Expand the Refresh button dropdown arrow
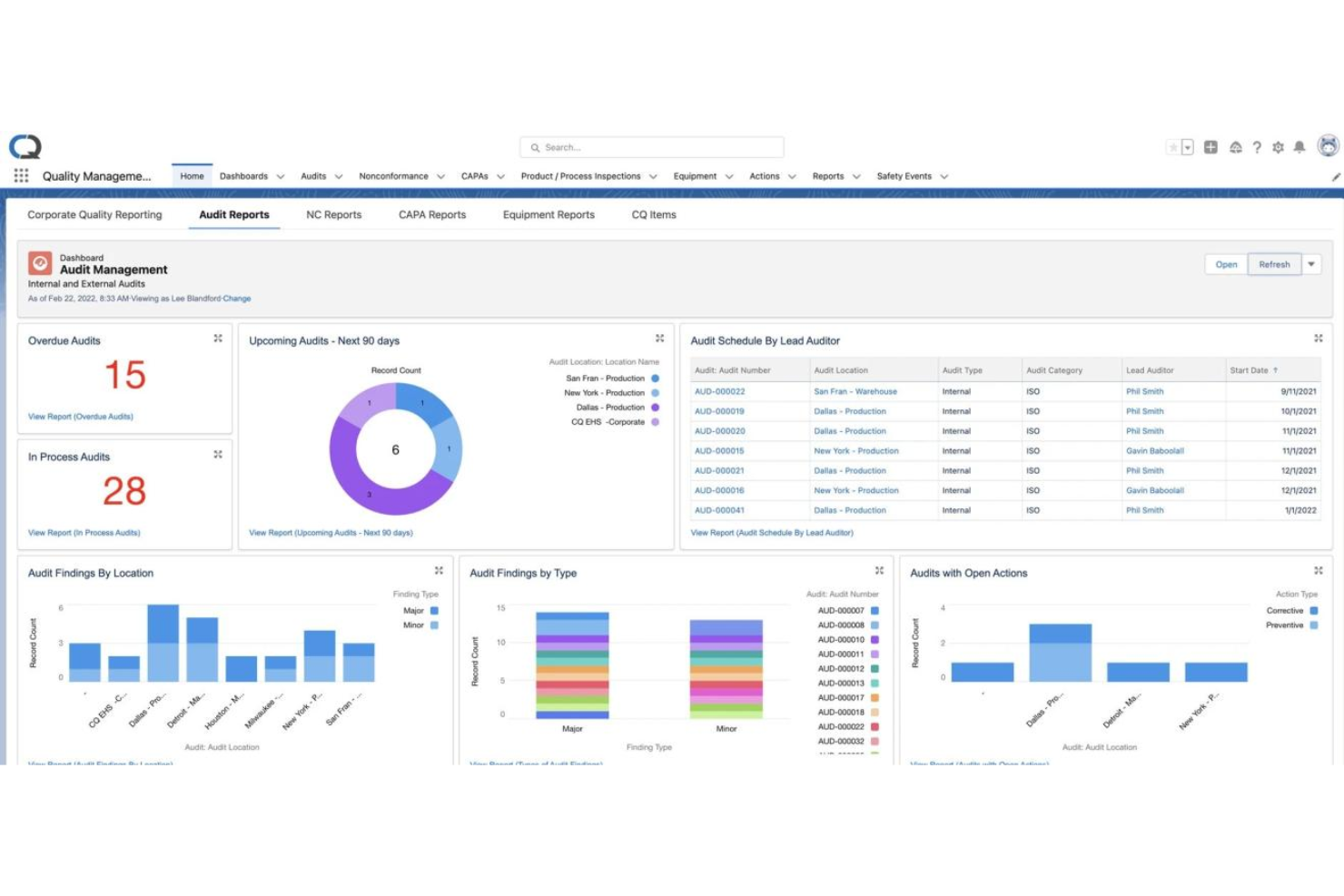The width and height of the screenshot is (1344, 896). [1311, 264]
